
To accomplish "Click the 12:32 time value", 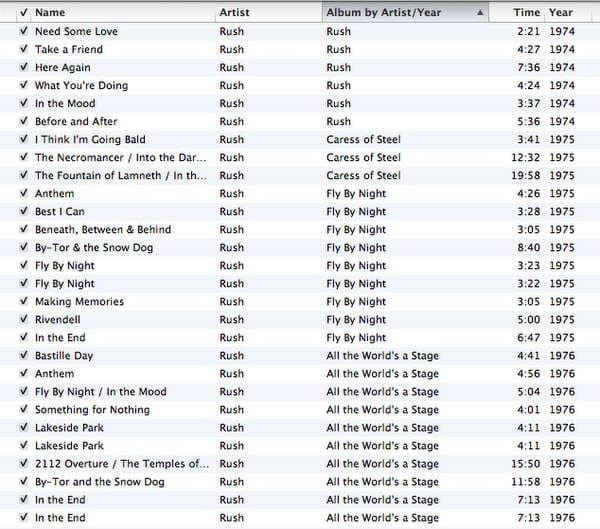I will pos(526,157).
